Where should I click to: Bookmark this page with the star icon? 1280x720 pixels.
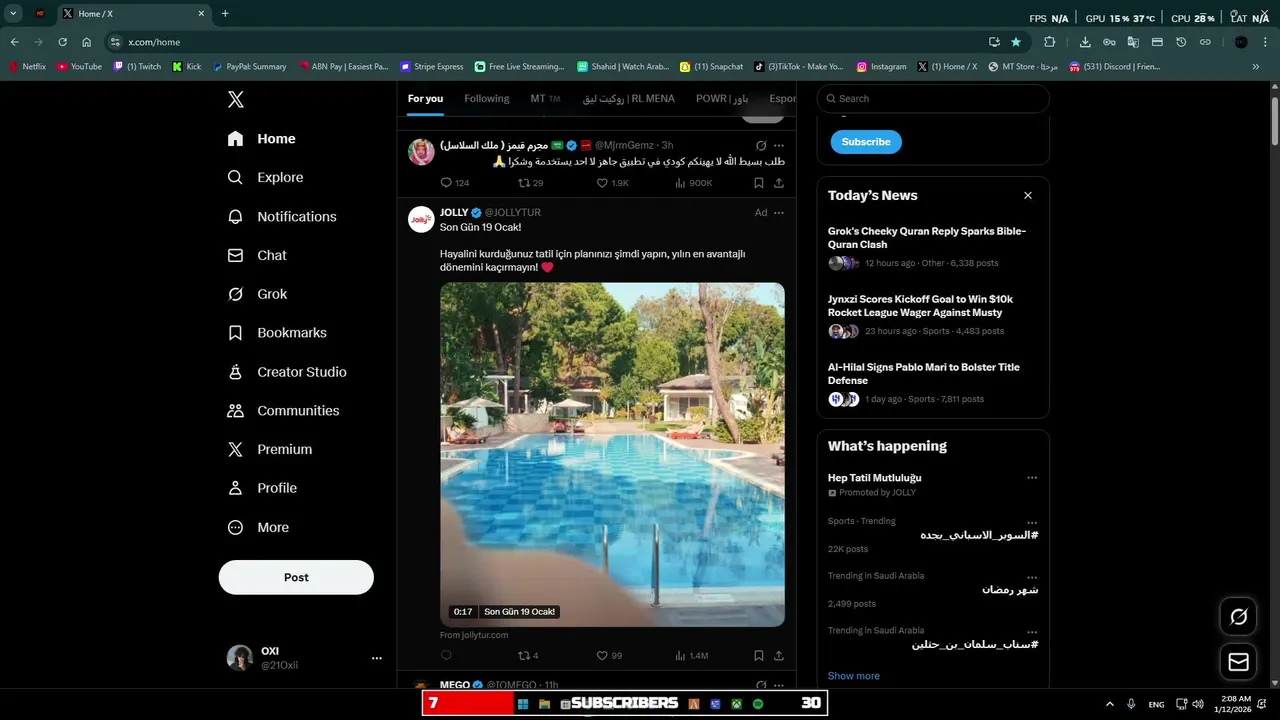1016,42
